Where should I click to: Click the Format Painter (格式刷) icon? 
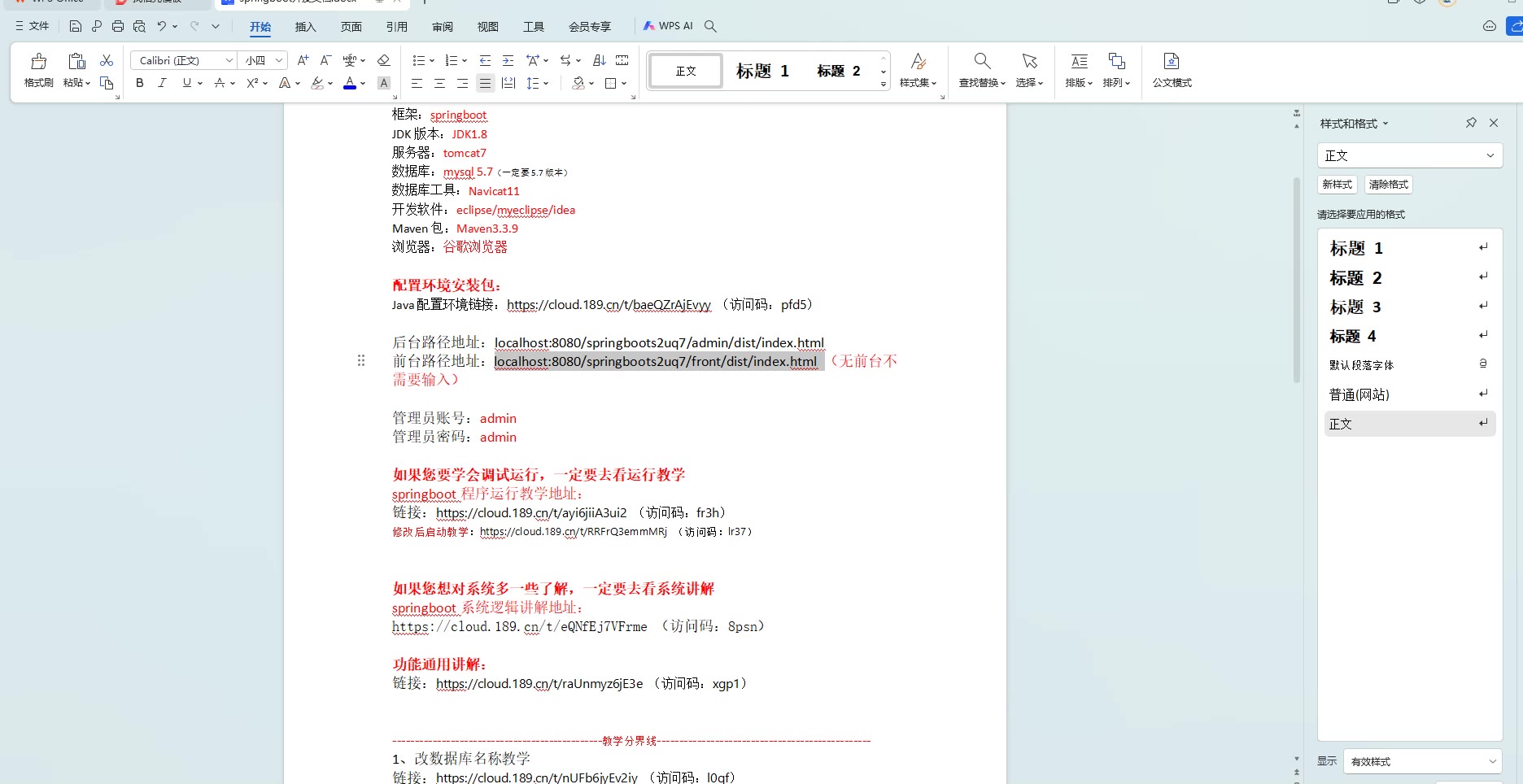pyautogui.click(x=38, y=70)
